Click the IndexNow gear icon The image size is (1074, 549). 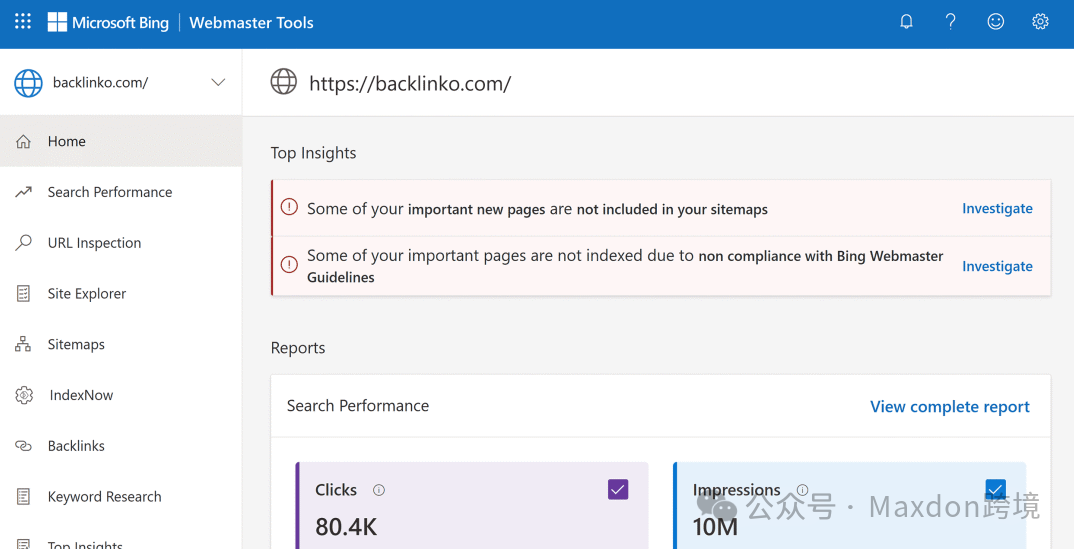[24, 395]
